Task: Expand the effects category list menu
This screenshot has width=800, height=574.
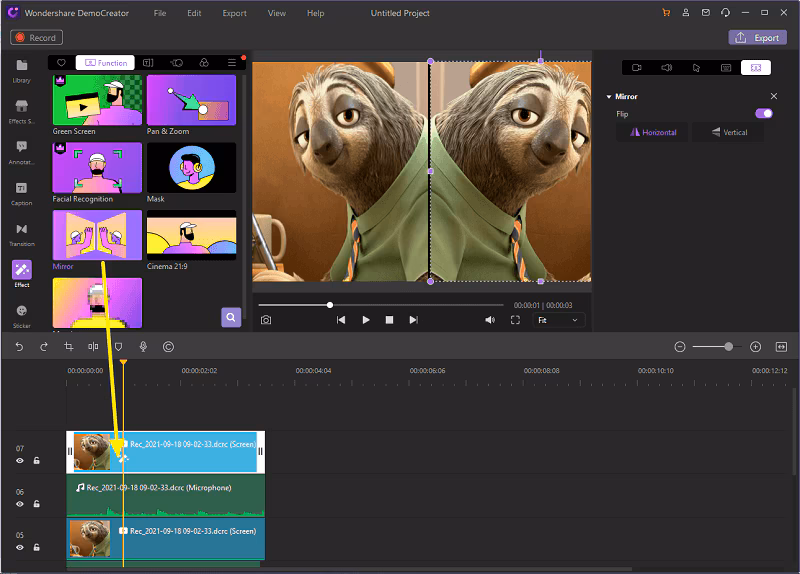Action: point(232,63)
